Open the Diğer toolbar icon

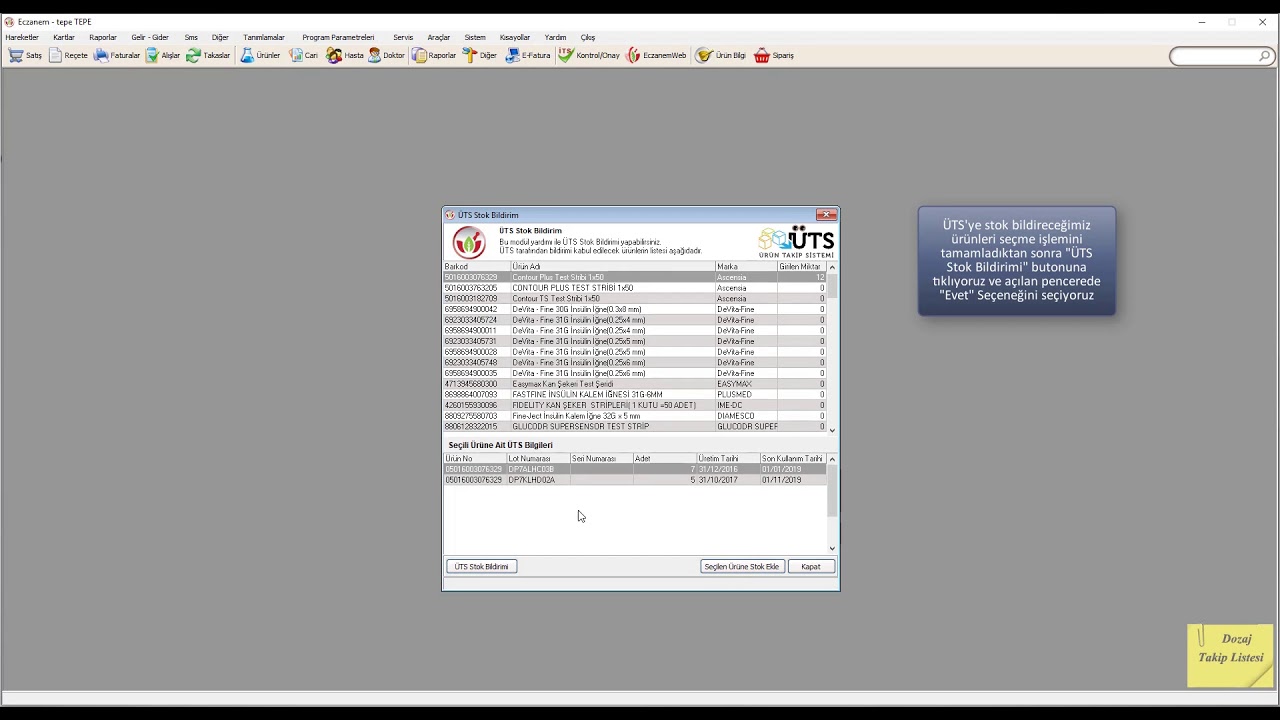[480, 56]
